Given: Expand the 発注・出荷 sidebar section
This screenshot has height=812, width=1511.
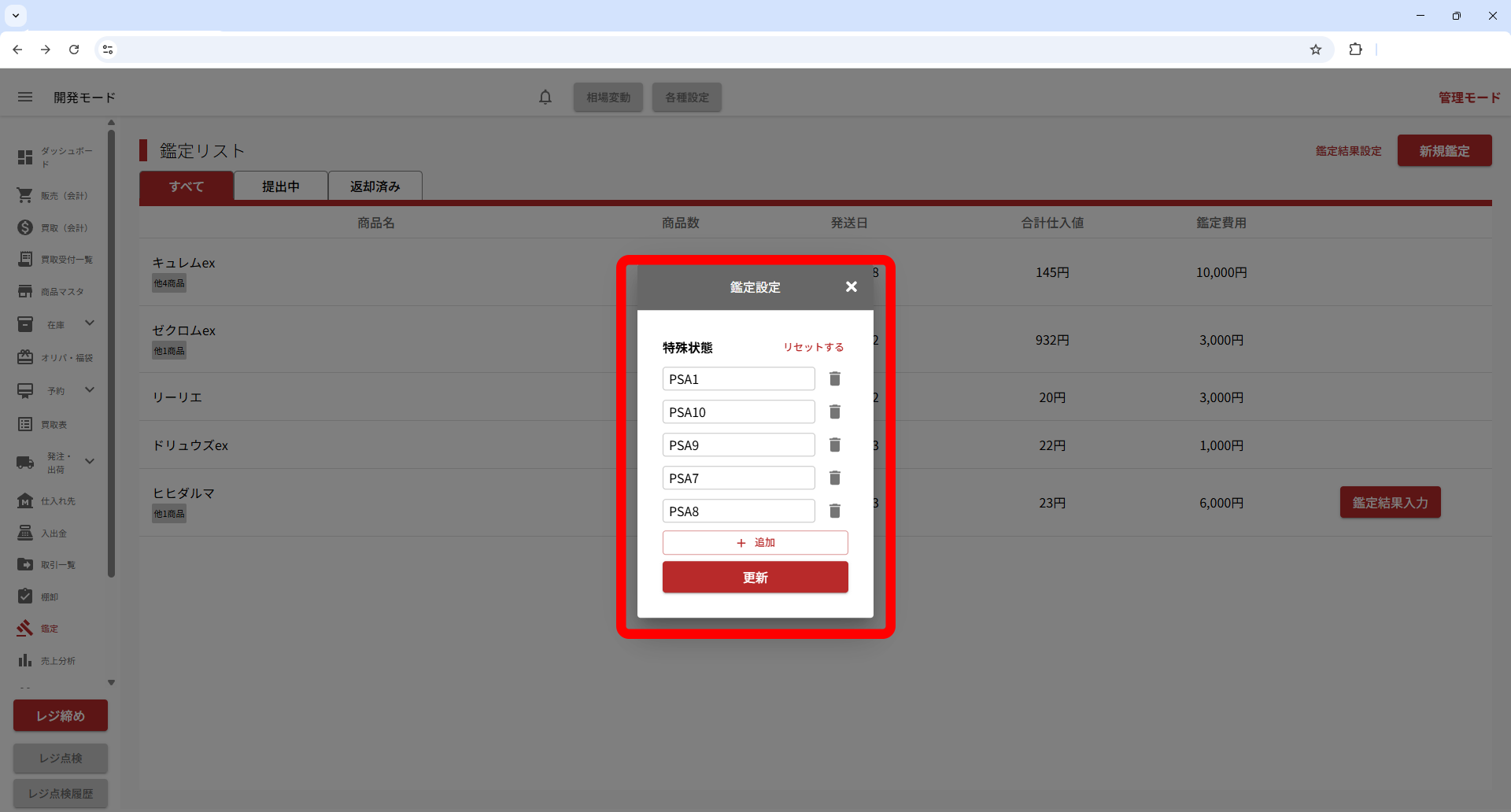Looking at the screenshot, I should [90, 462].
